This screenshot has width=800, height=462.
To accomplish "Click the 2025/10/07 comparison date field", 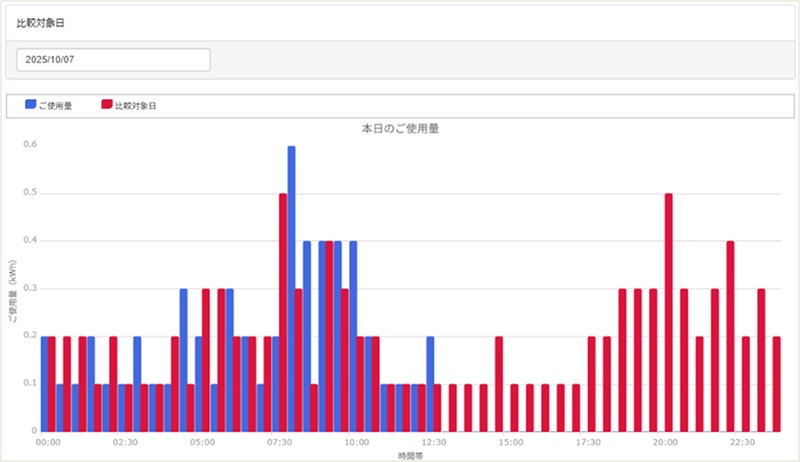I will [113, 60].
